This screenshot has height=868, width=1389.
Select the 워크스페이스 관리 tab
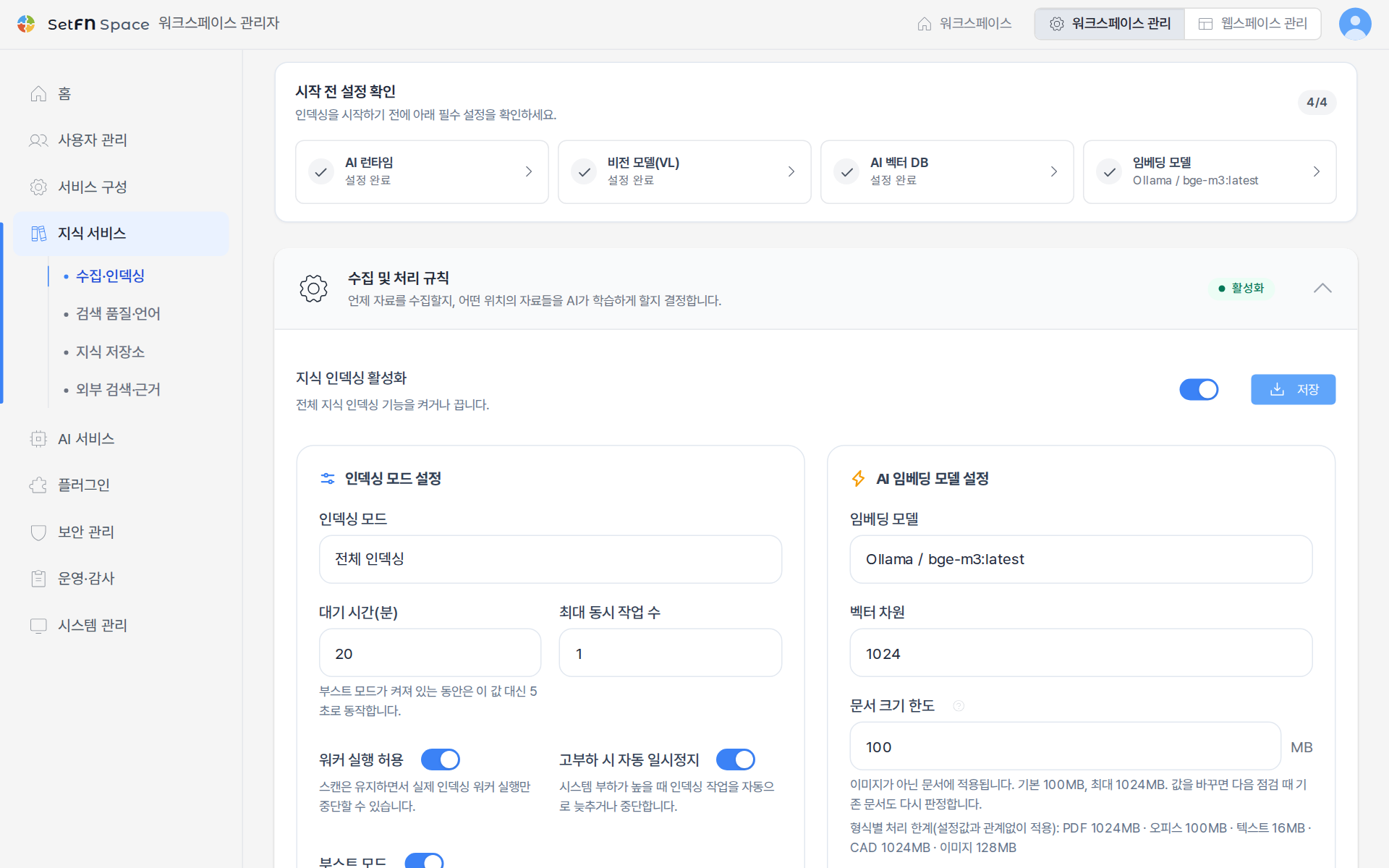1110,24
